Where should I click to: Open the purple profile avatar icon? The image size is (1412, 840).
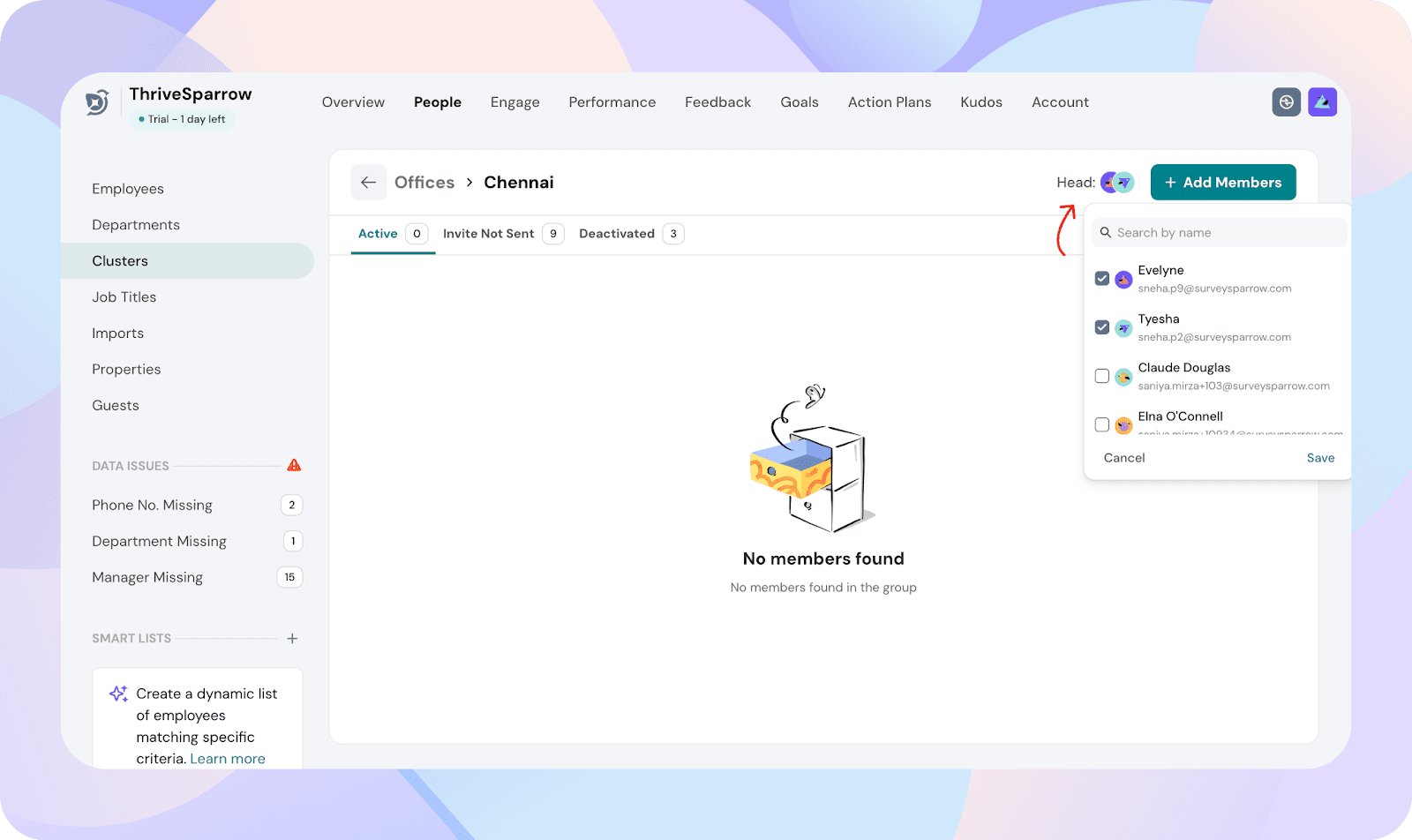[x=1322, y=102]
